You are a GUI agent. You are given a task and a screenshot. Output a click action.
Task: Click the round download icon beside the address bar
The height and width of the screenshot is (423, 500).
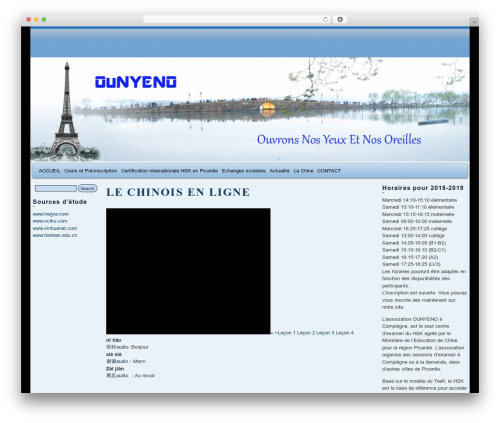[x=340, y=19]
